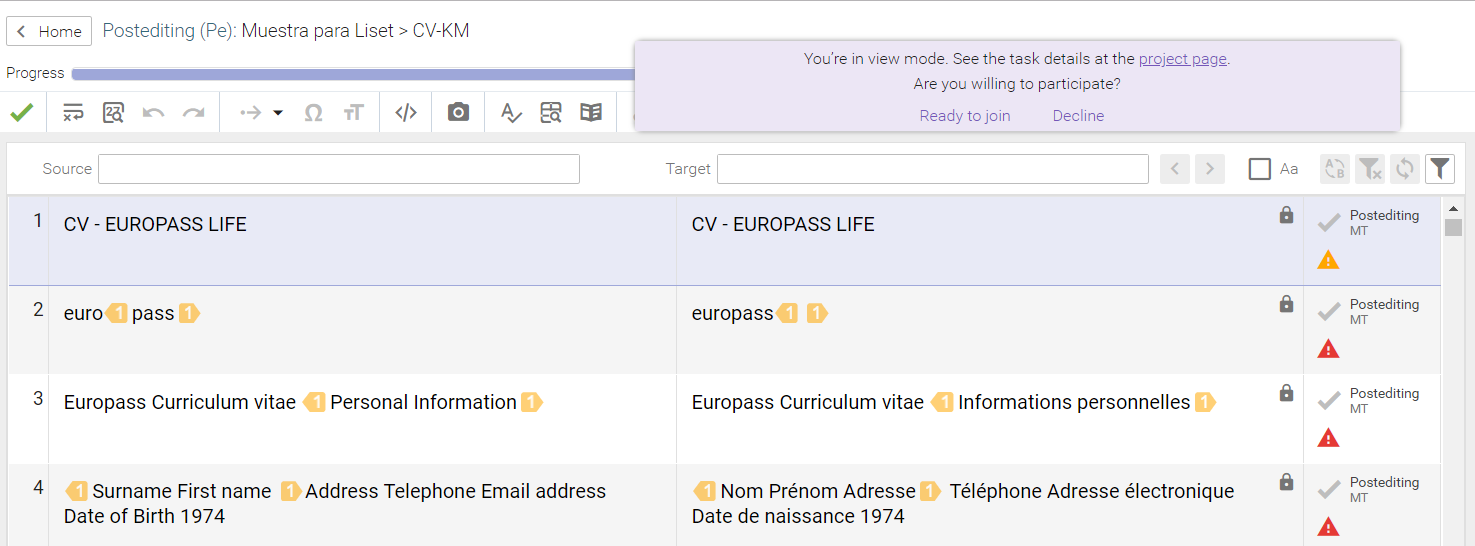Open the filter funnel options
The width and height of the screenshot is (1475, 546).
pos(1439,169)
